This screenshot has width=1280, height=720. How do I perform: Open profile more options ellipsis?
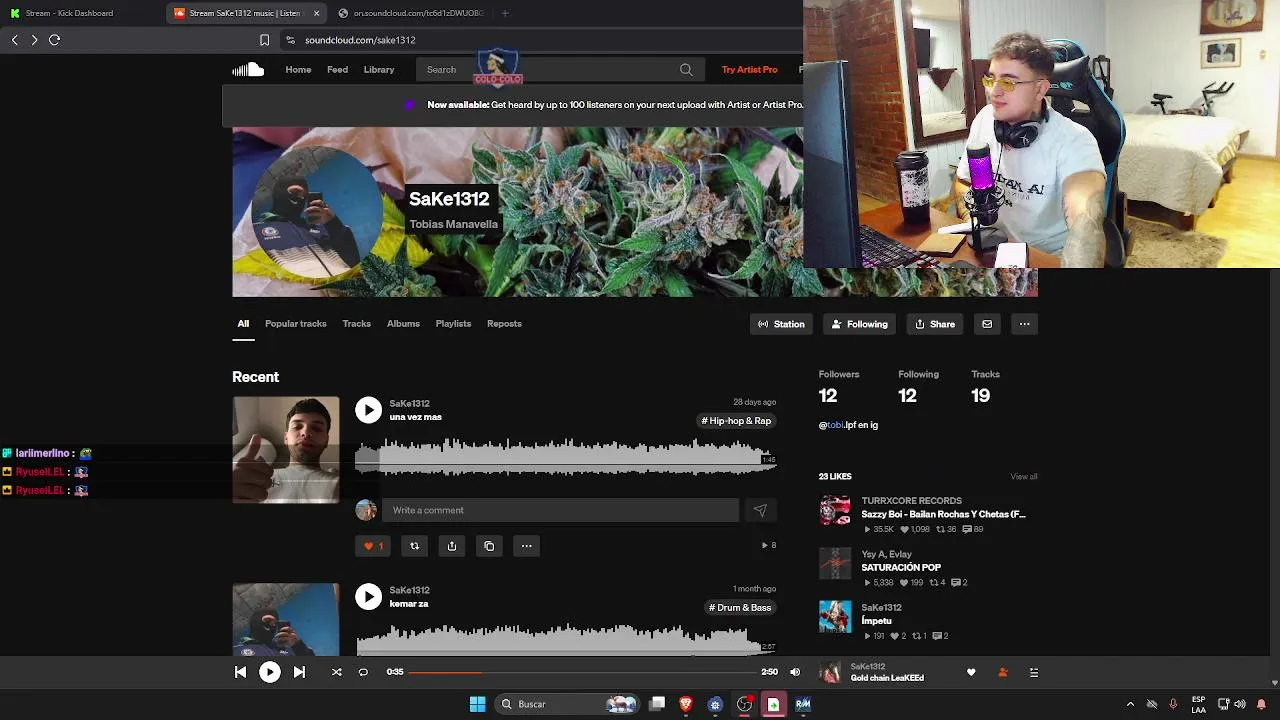1024,324
